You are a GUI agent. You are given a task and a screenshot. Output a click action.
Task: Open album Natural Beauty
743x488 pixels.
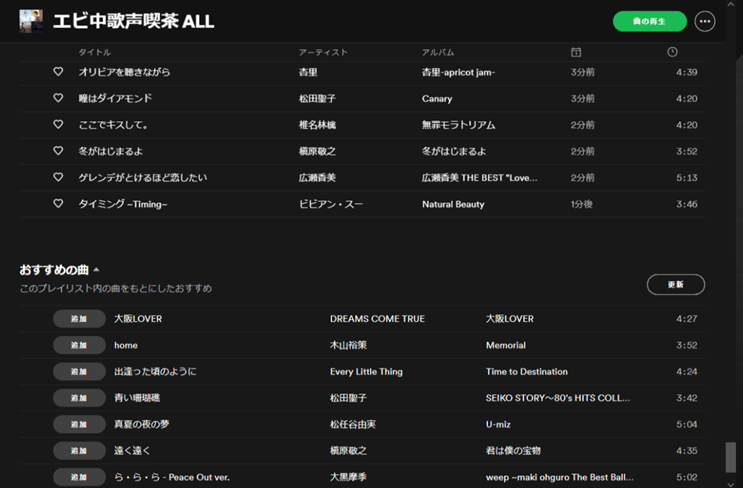click(x=453, y=204)
